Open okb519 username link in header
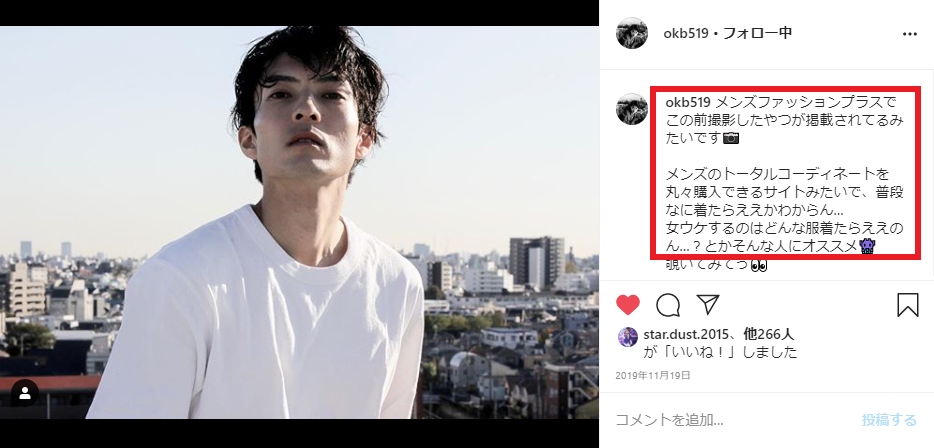Screen dimensions: 934x448 point(686,33)
